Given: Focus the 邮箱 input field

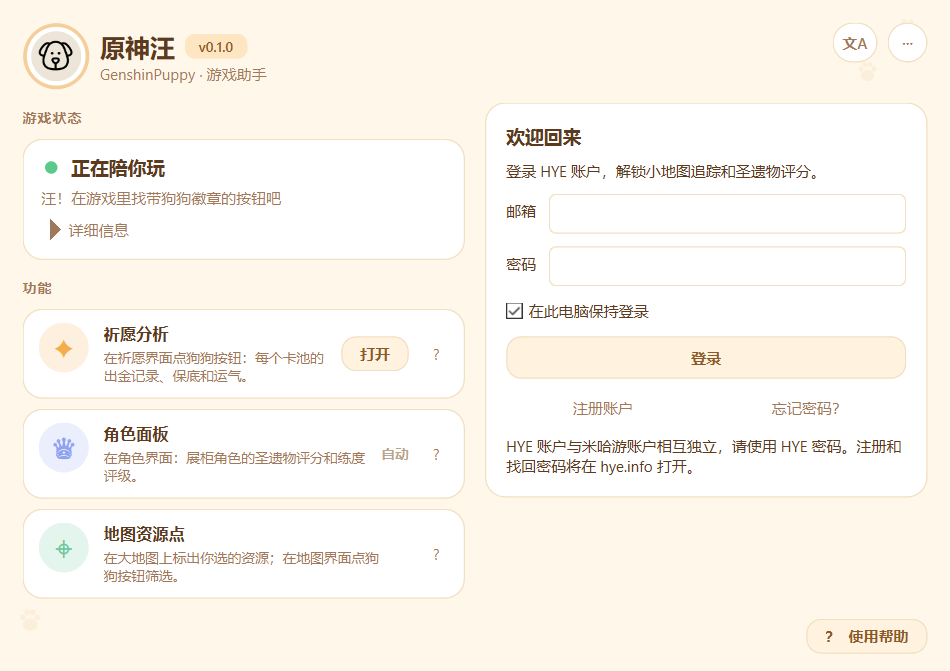Looking at the screenshot, I should coord(727,214).
